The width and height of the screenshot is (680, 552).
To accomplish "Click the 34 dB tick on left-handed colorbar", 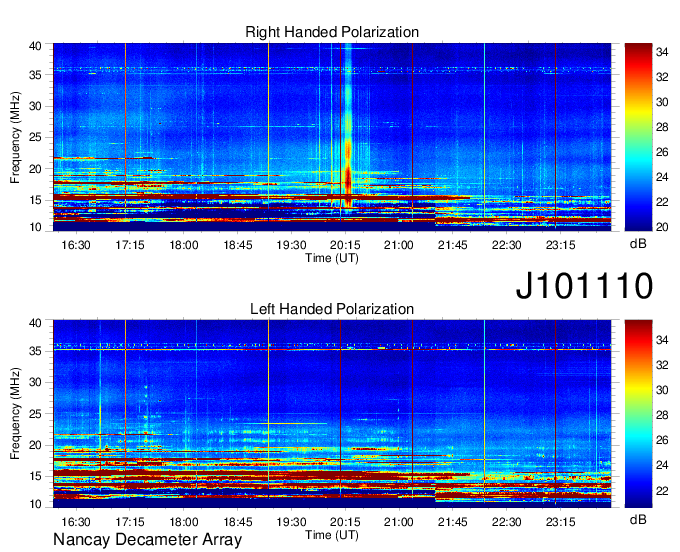I will pos(662,340).
